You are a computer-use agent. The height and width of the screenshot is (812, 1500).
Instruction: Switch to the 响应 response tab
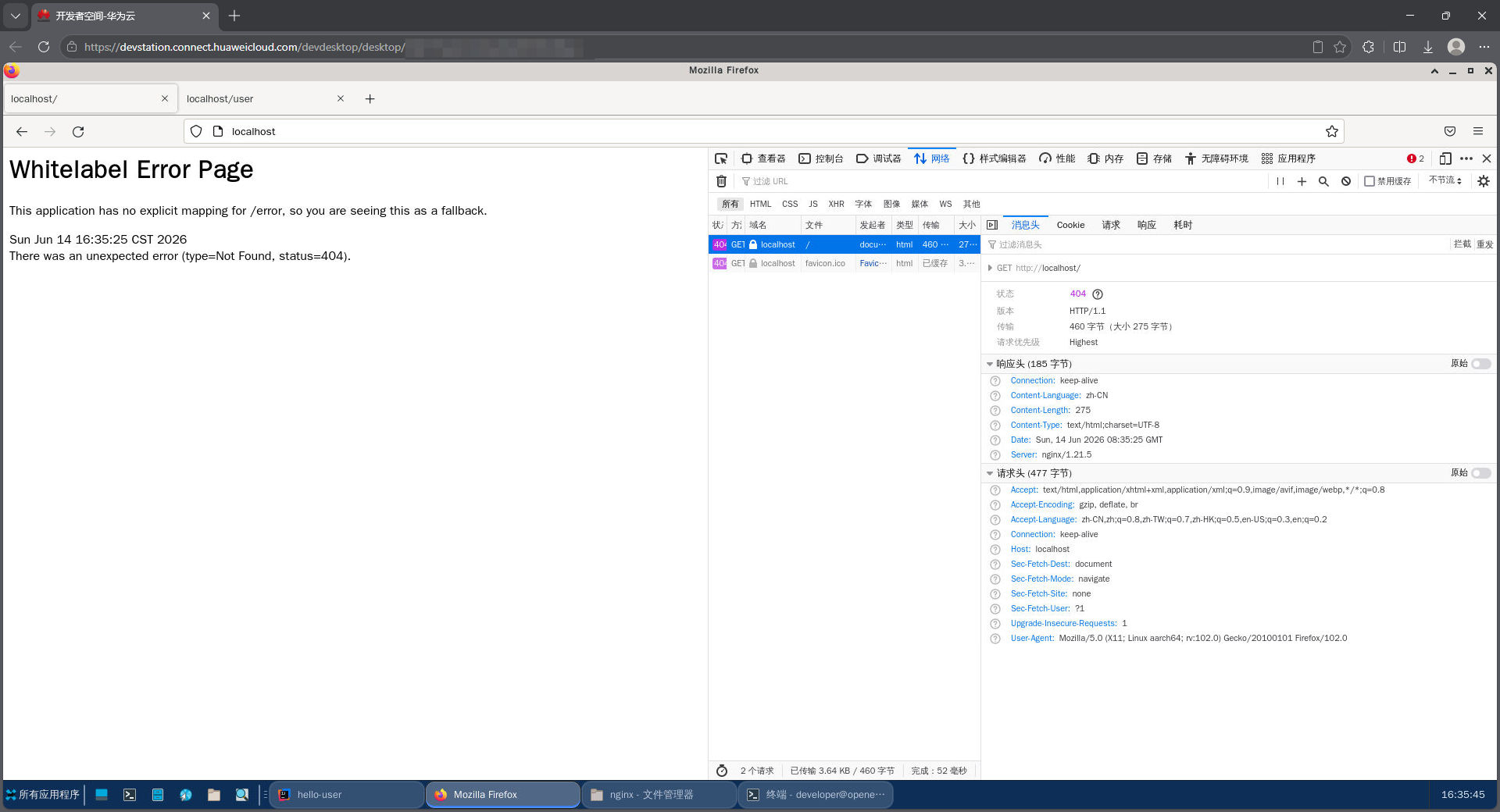coord(1146,225)
